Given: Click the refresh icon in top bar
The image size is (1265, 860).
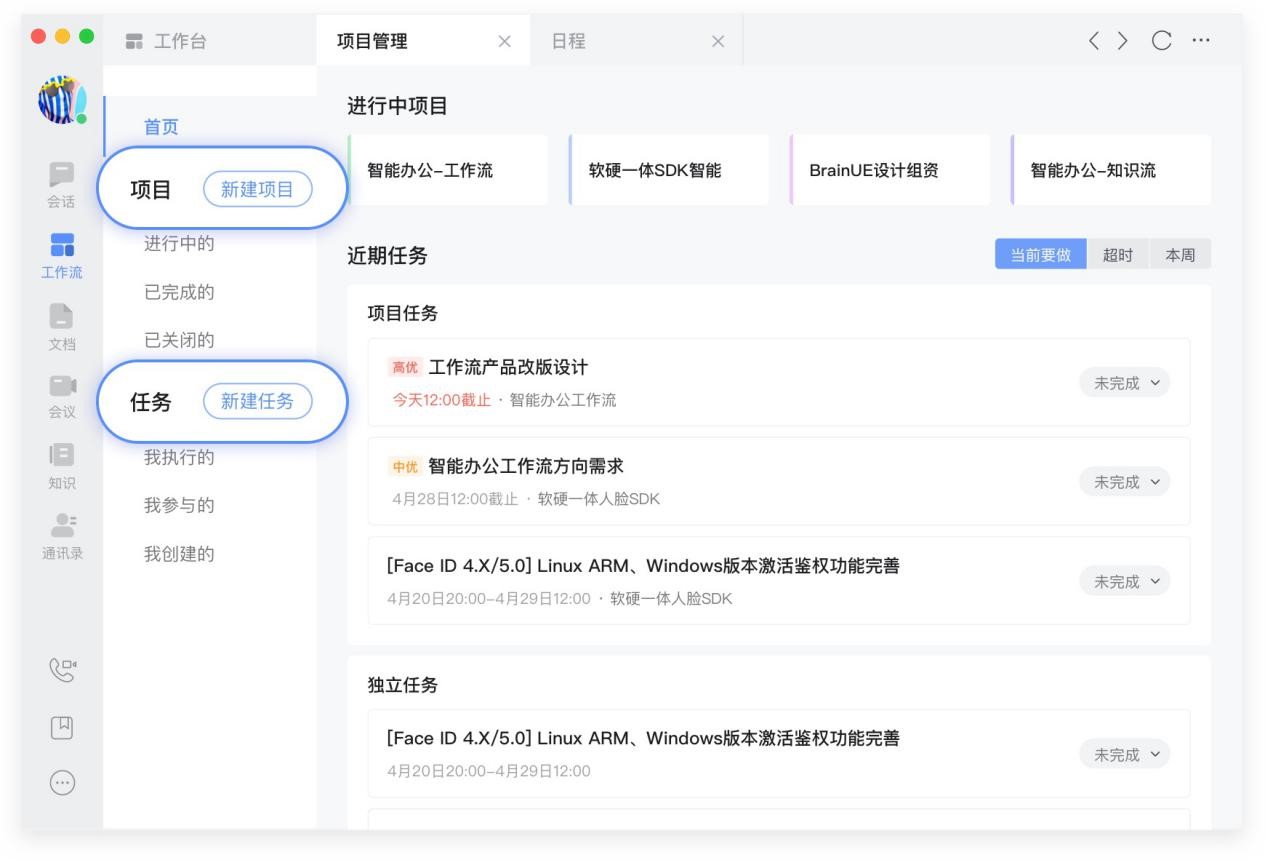Looking at the screenshot, I should pyautogui.click(x=1161, y=41).
